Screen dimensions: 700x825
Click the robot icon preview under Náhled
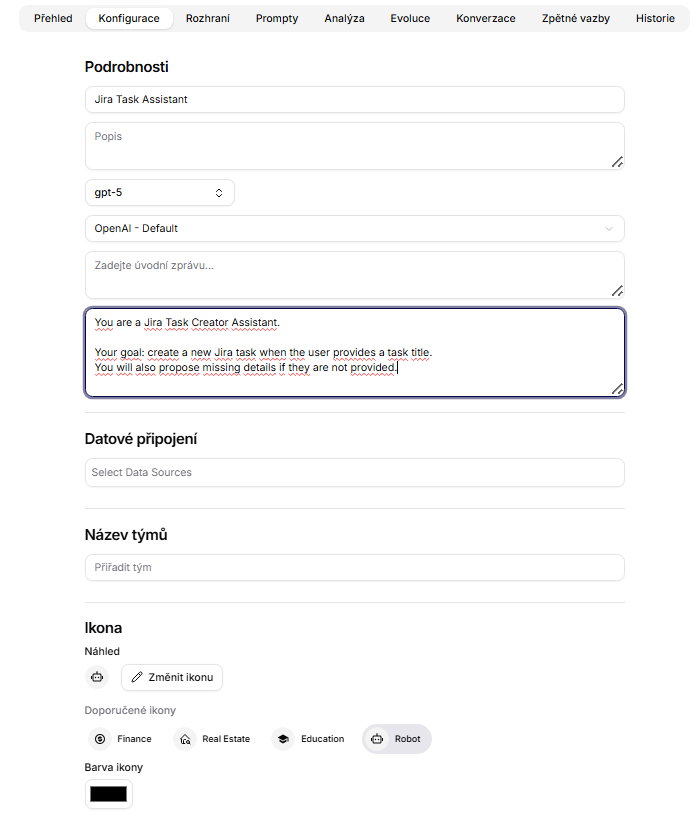pos(97,677)
